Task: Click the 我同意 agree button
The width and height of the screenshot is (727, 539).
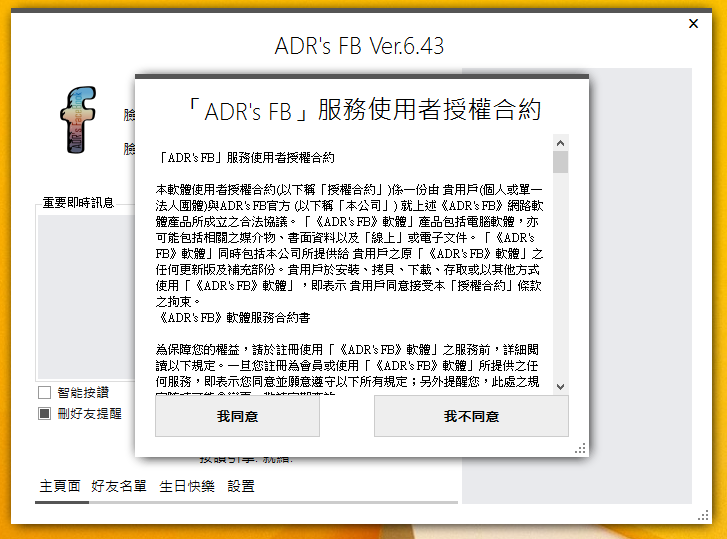Action: tap(237, 416)
